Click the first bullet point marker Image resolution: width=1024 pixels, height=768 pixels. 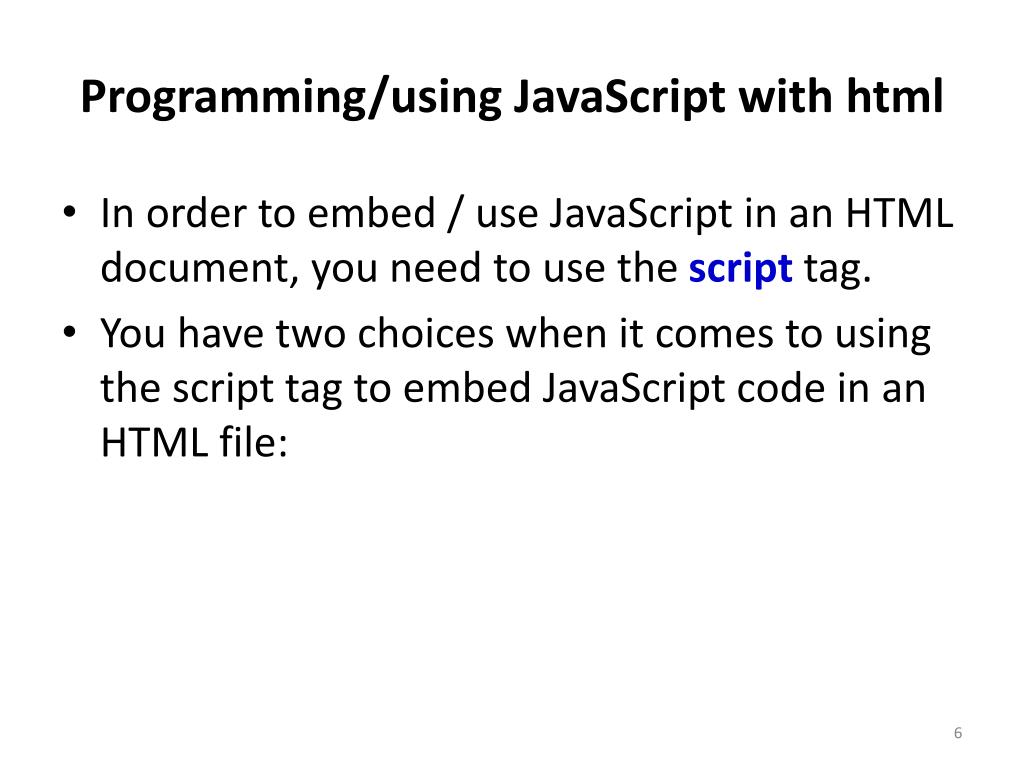click(70, 215)
